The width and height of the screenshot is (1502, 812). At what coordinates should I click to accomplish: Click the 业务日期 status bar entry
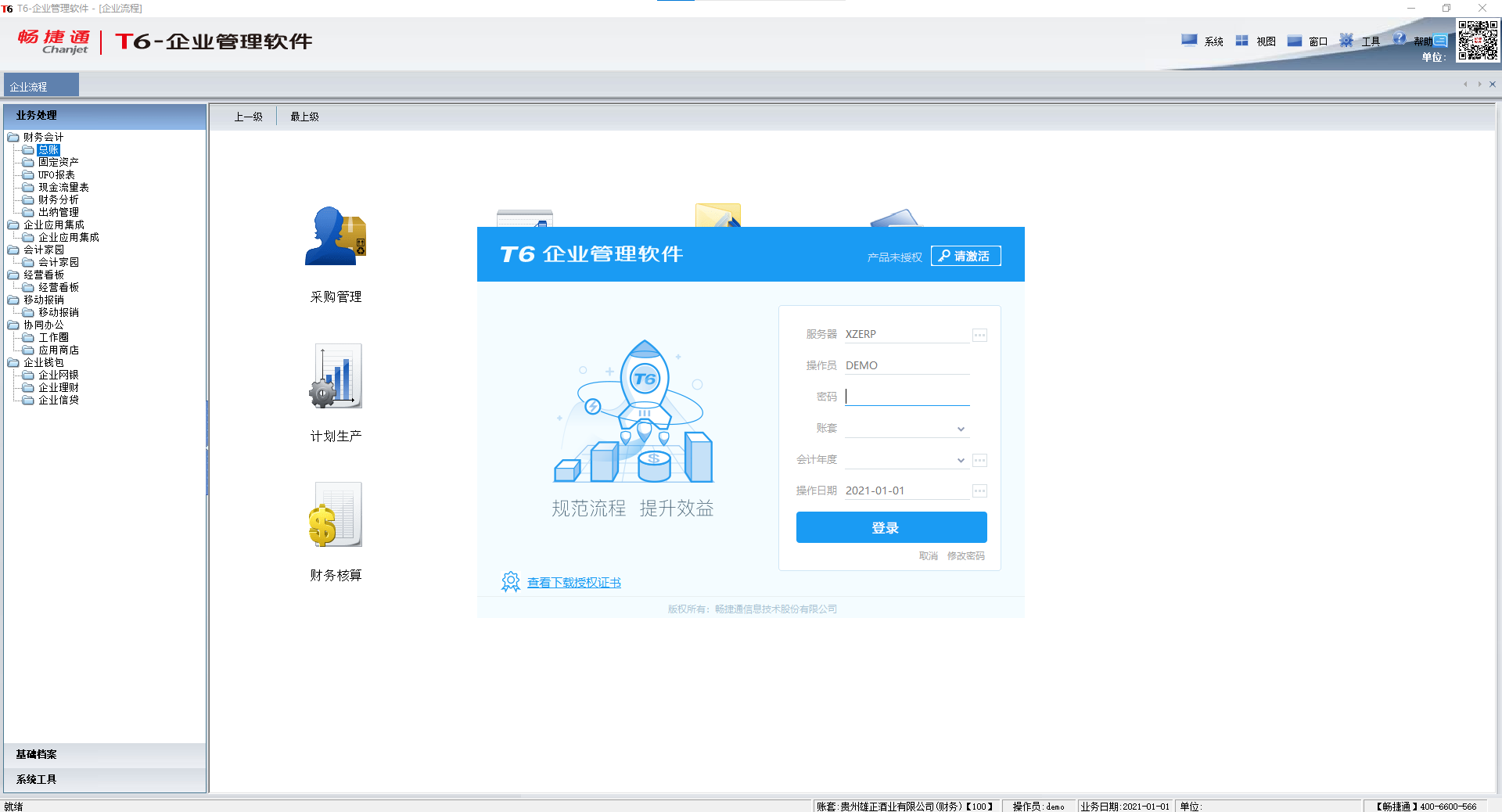[1126, 807]
